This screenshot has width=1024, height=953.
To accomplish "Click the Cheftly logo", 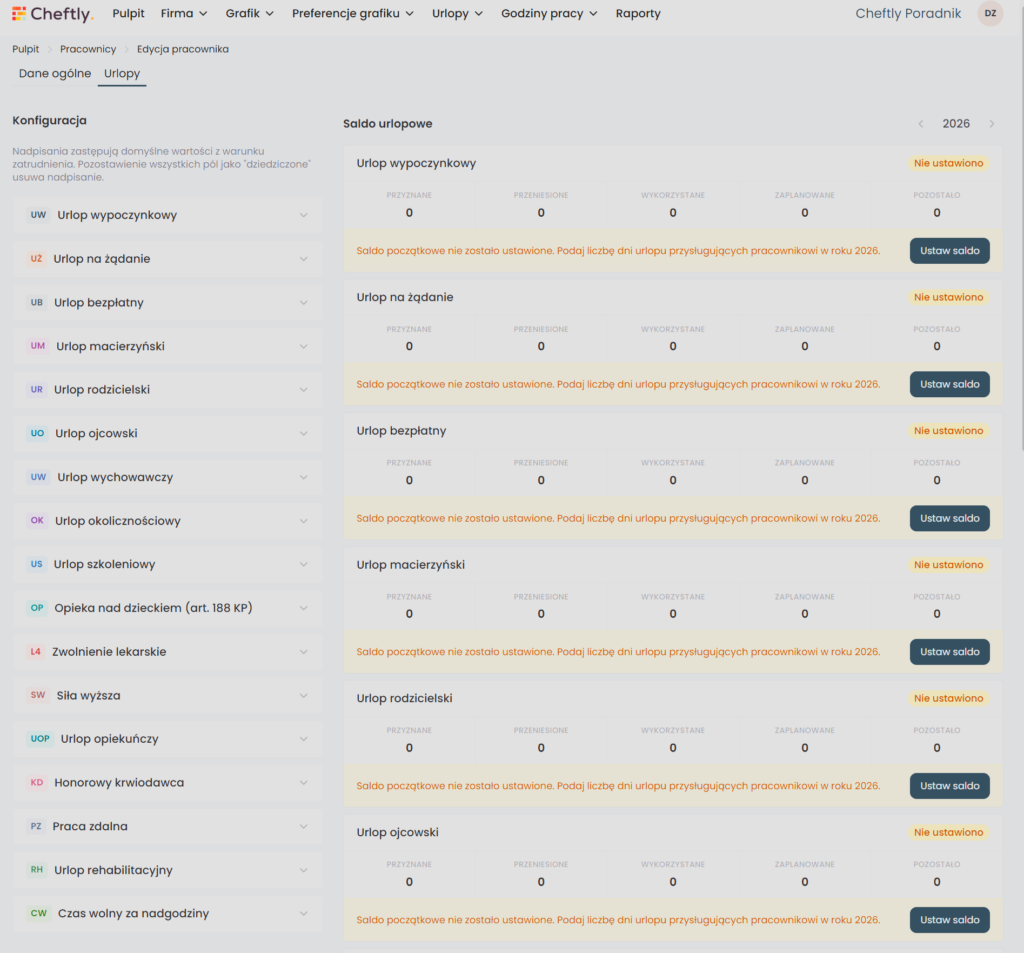I will click(x=52, y=13).
